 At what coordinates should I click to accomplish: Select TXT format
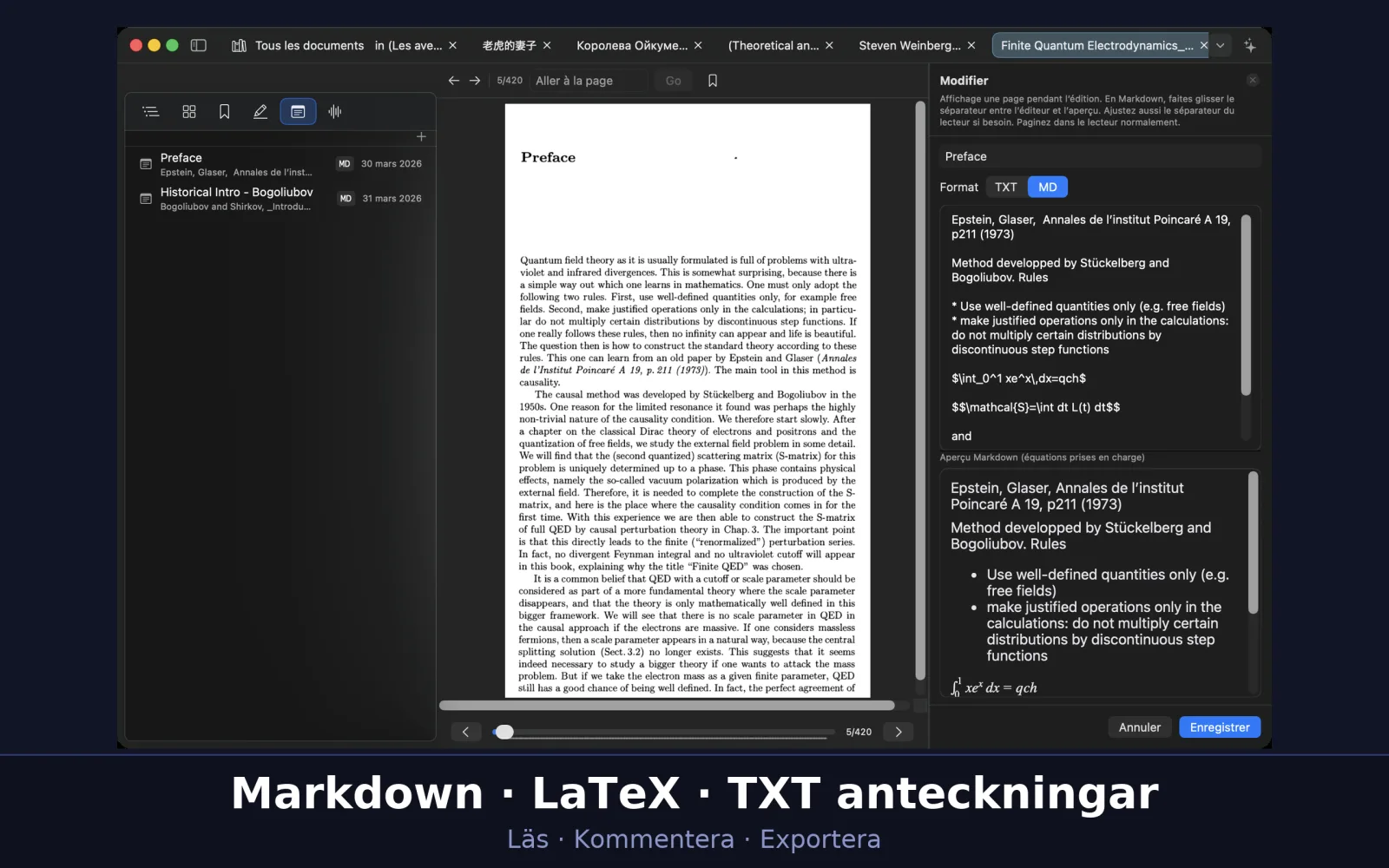1006,187
